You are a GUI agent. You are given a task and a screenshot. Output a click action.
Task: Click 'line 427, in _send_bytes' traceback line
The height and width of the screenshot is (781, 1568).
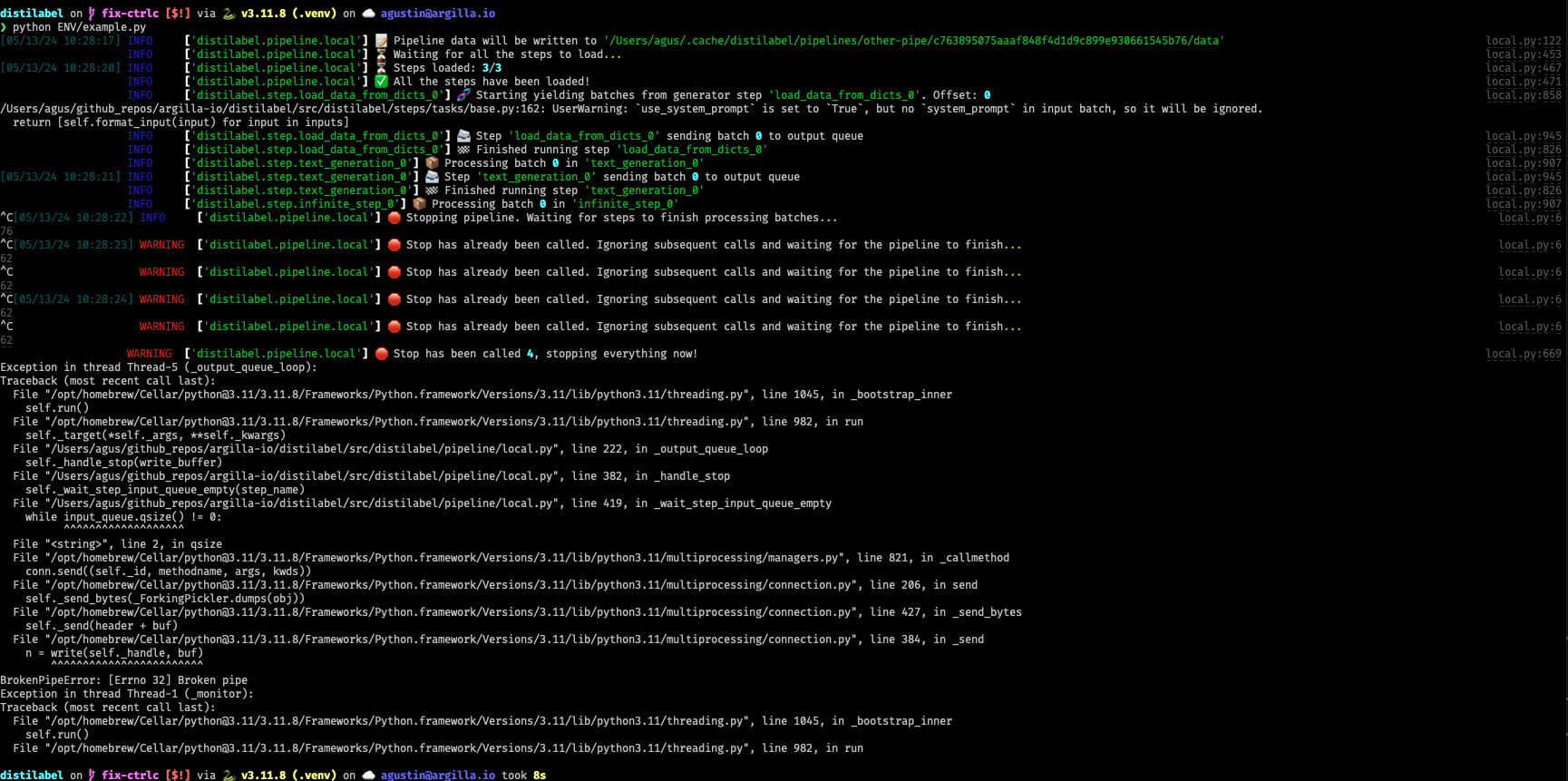517,612
